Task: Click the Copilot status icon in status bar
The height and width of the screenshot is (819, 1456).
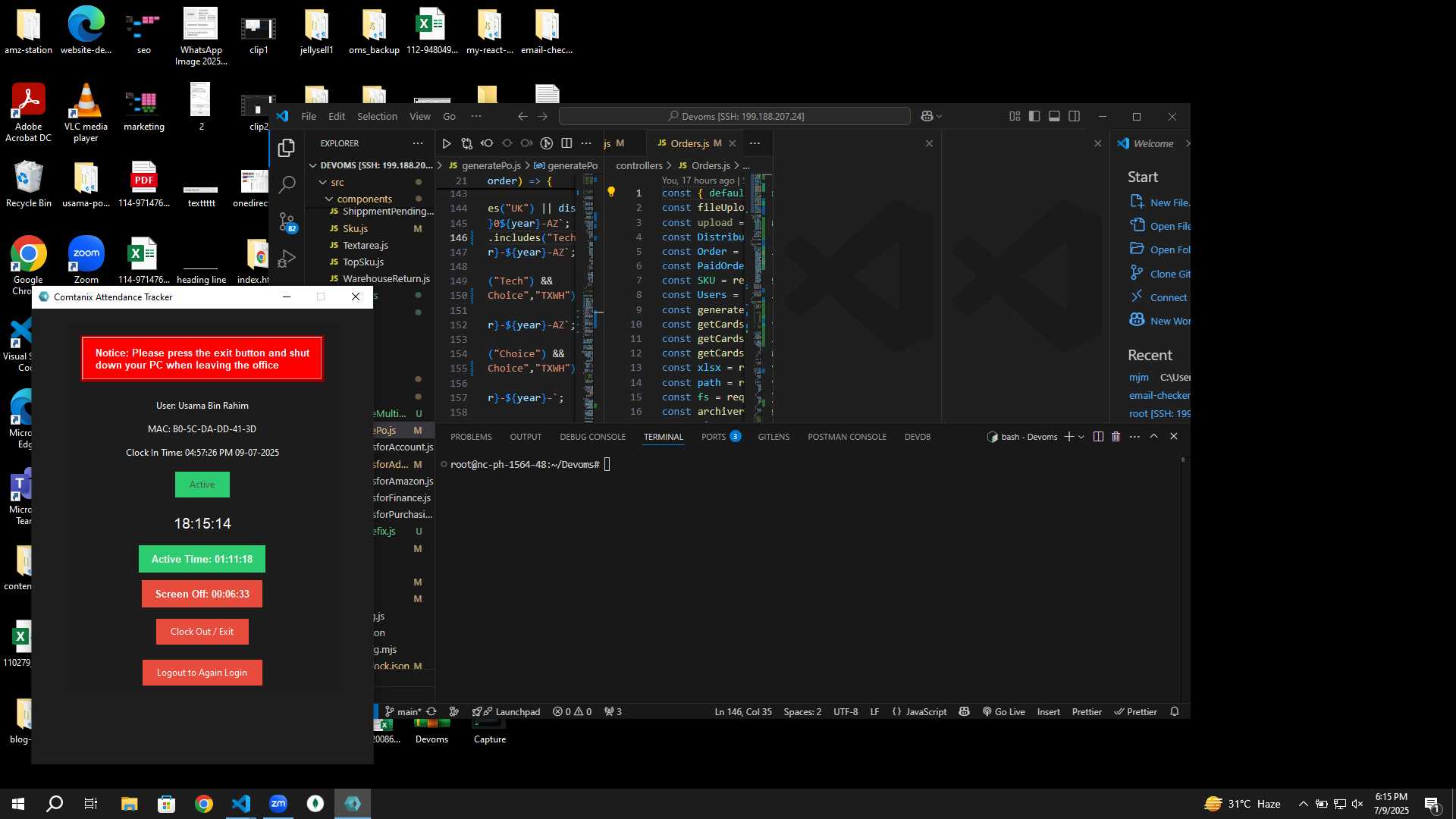Action: [x=965, y=712]
